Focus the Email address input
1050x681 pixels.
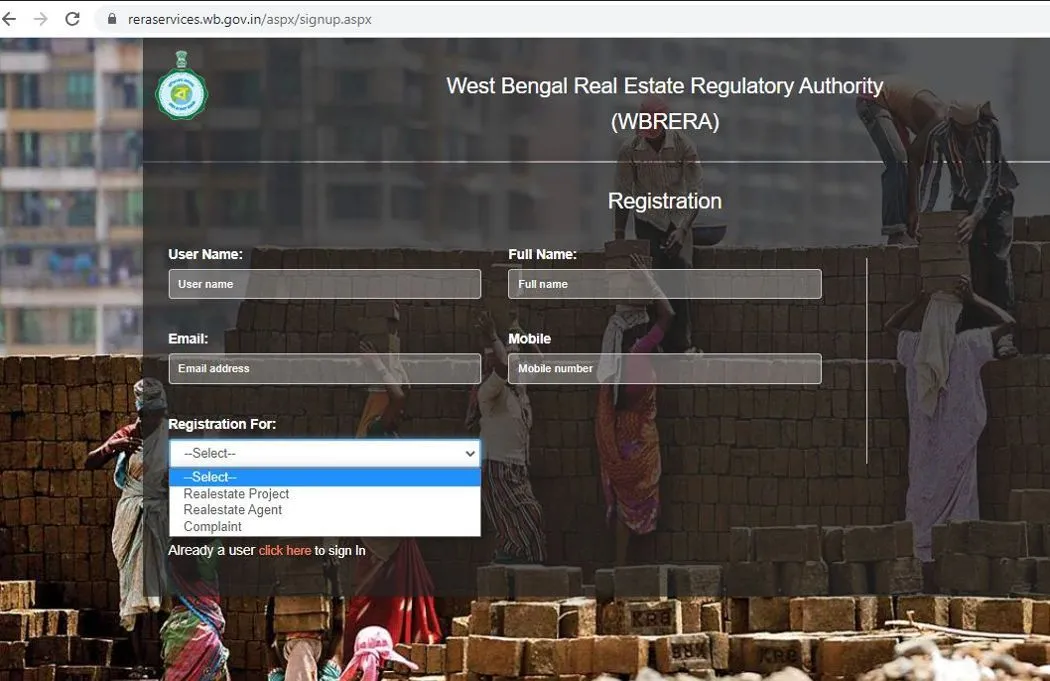click(324, 369)
